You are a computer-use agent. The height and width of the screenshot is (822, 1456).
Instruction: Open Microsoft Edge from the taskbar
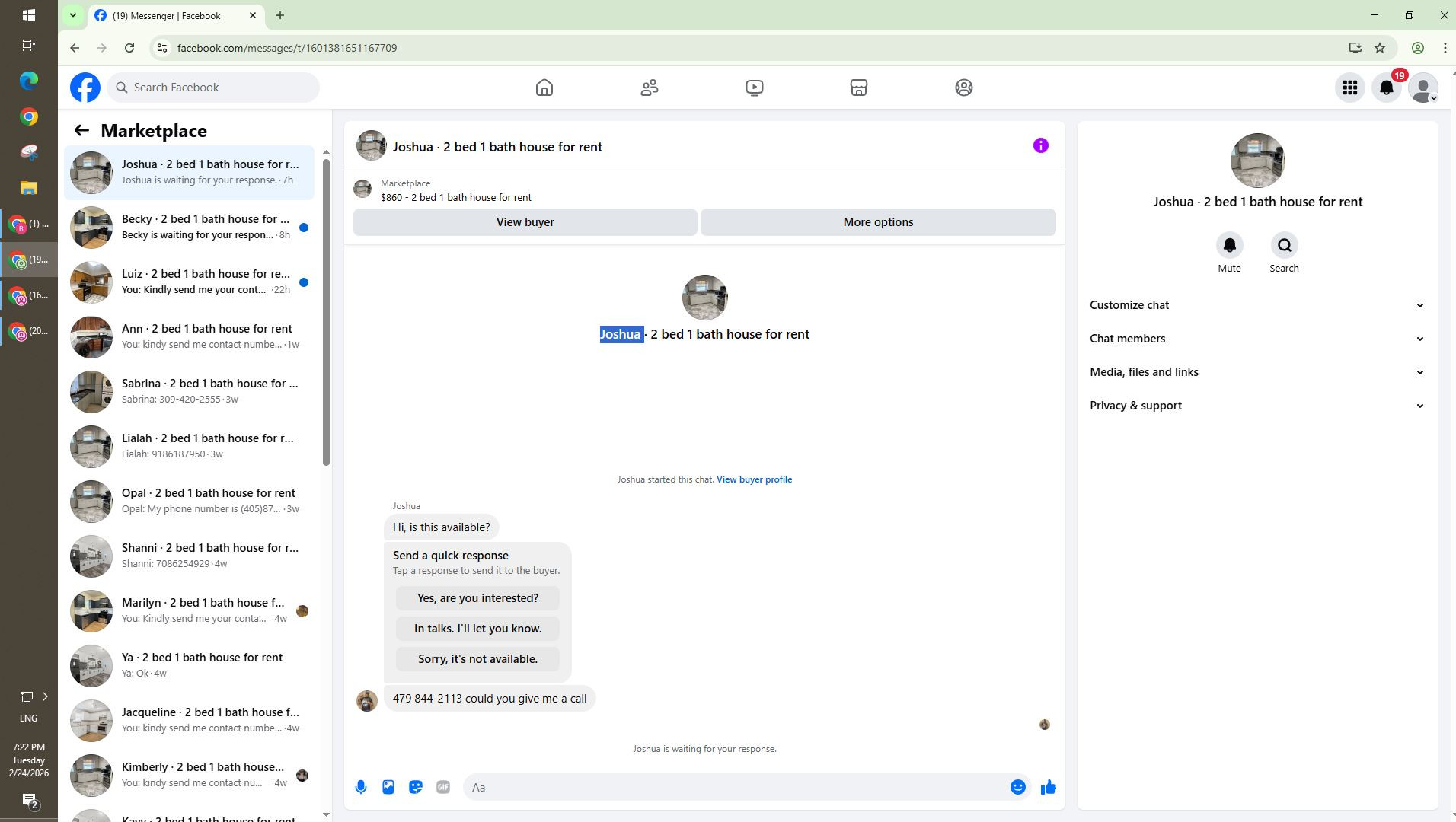point(29,81)
